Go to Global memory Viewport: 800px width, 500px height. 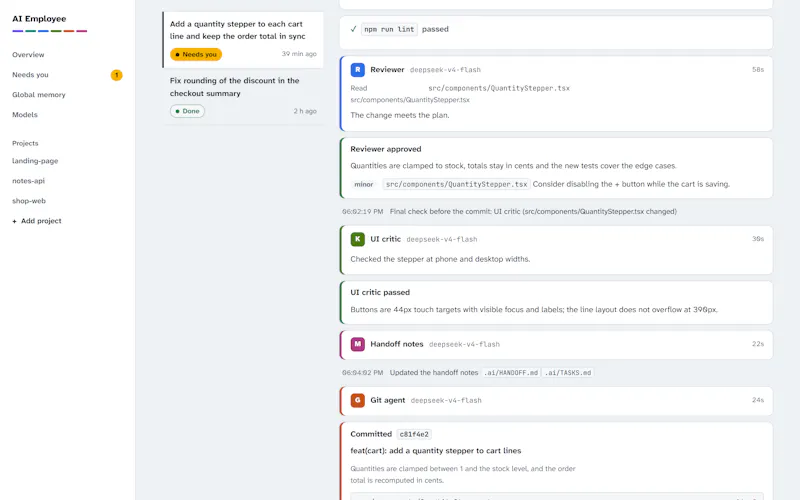[x=39, y=94]
